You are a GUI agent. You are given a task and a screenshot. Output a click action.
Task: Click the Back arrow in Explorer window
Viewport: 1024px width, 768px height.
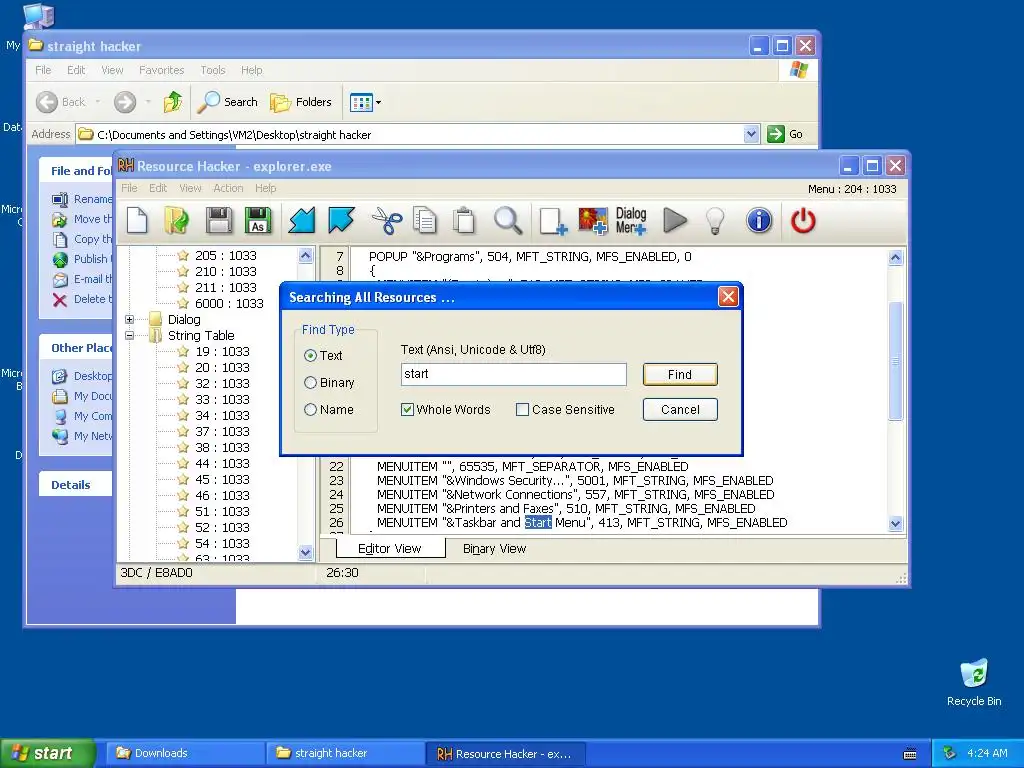pos(46,102)
